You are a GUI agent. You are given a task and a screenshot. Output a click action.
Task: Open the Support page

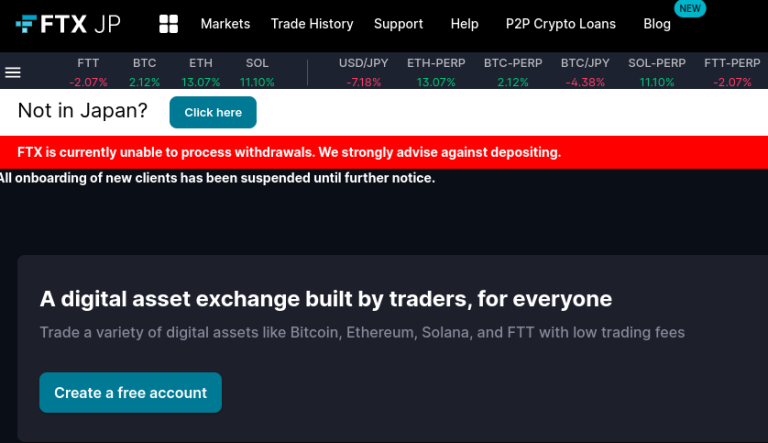(398, 24)
